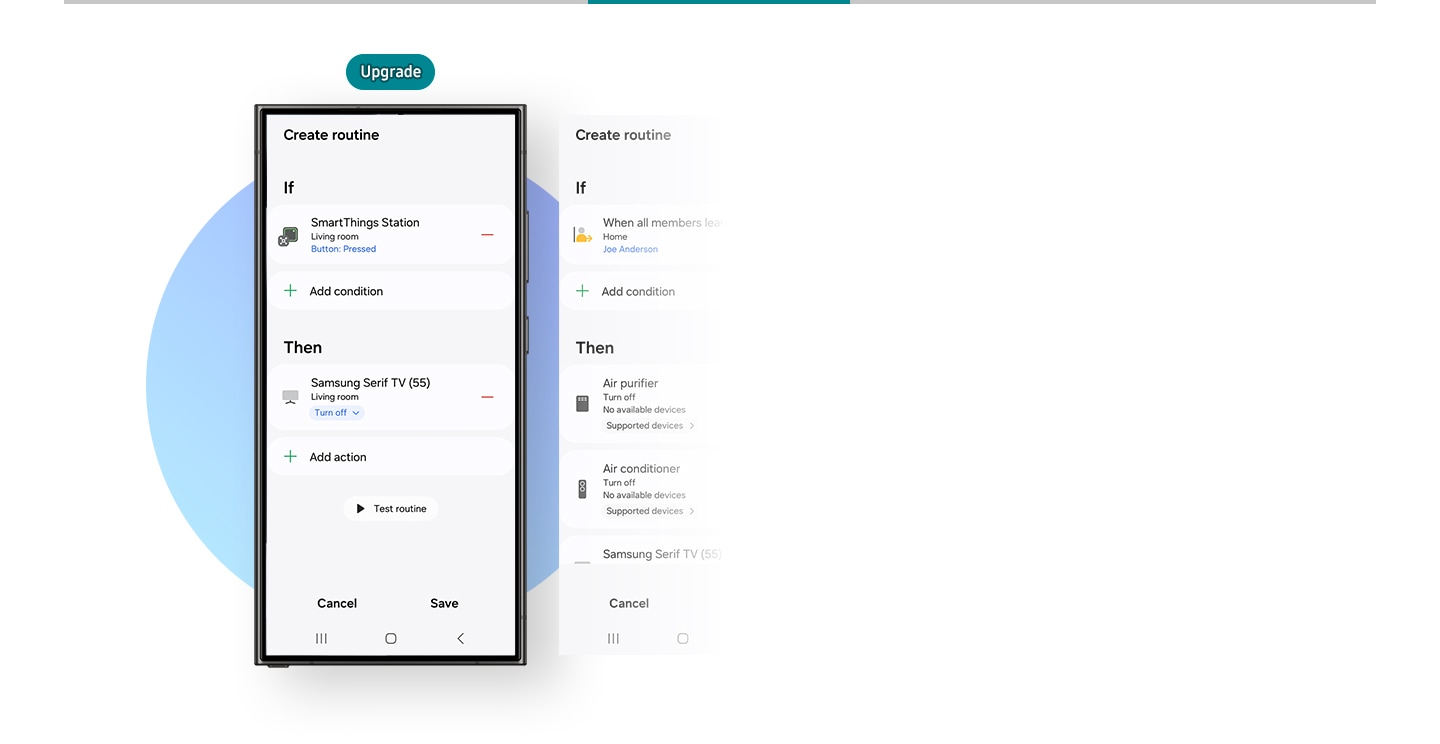Open the Turn off dropdown for Samsung Serif TV

[336, 412]
